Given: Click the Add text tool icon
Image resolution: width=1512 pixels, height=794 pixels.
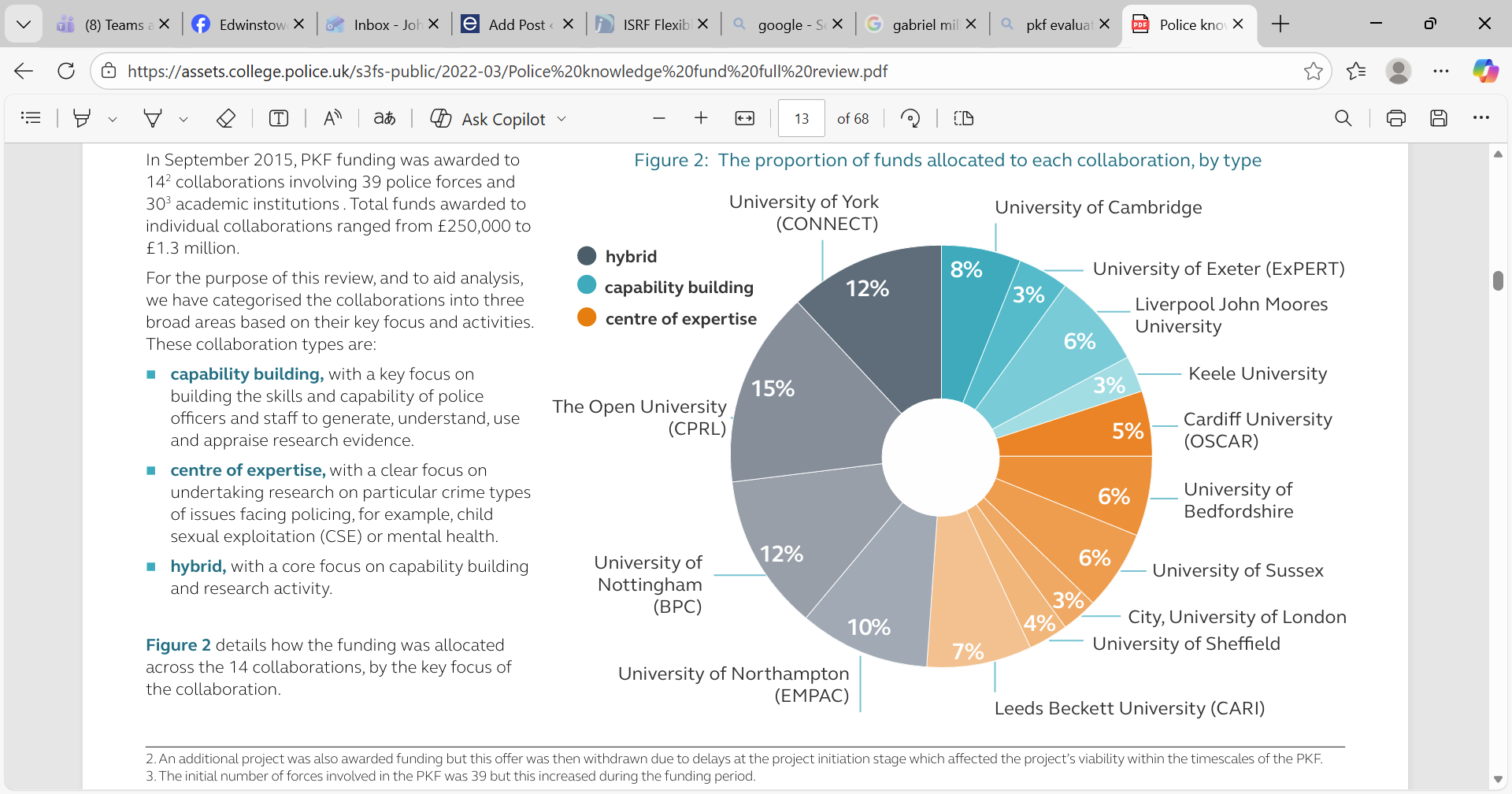Looking at the screenshot, I should [x=279, y=118].
